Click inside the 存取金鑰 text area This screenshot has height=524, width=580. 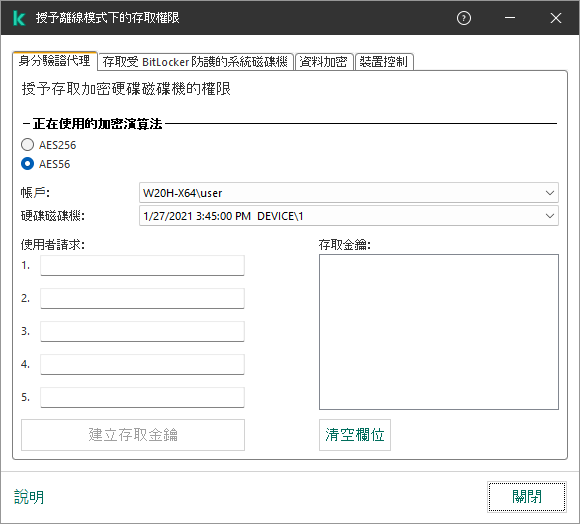tap(439, 332)
